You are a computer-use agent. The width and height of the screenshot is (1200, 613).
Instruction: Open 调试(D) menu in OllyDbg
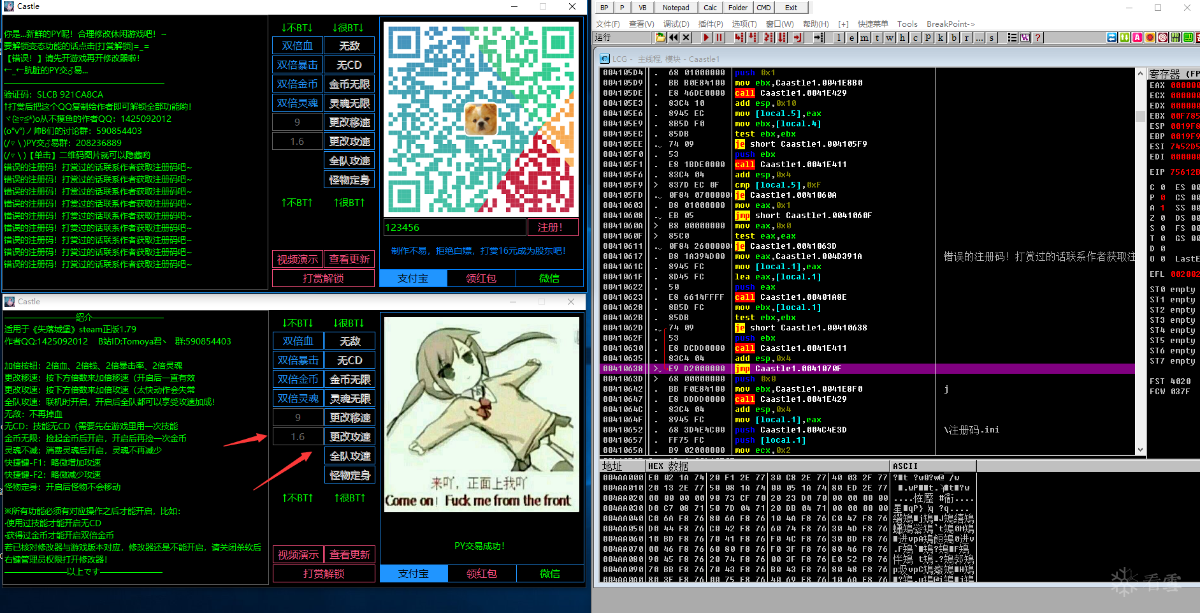pos(675,23)
